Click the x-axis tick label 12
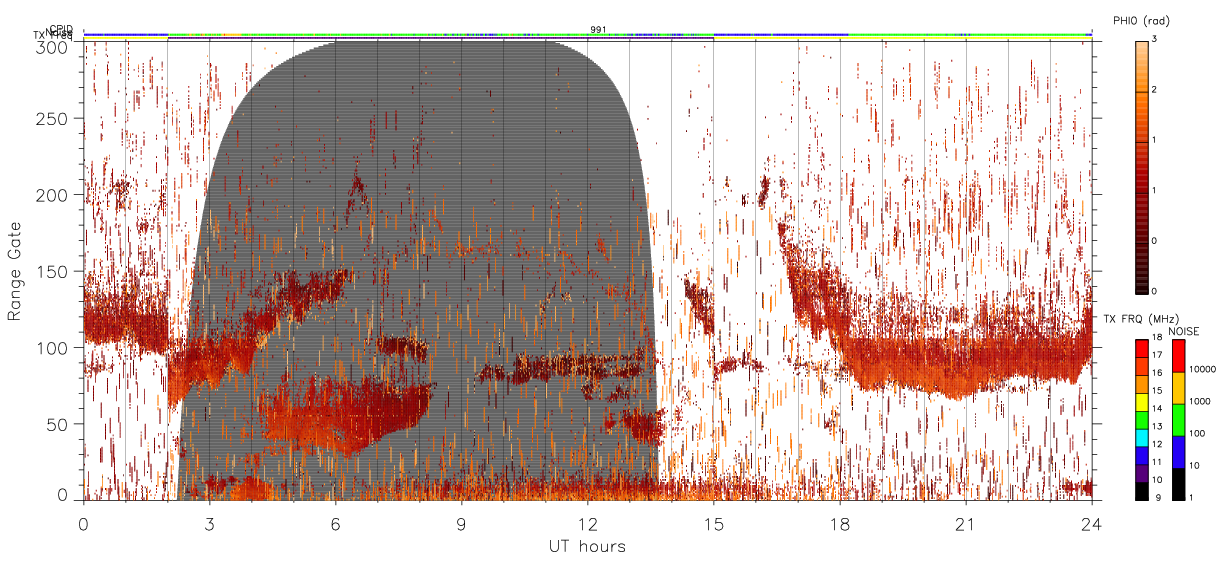The image size is (1228, 567). point(588,524)
